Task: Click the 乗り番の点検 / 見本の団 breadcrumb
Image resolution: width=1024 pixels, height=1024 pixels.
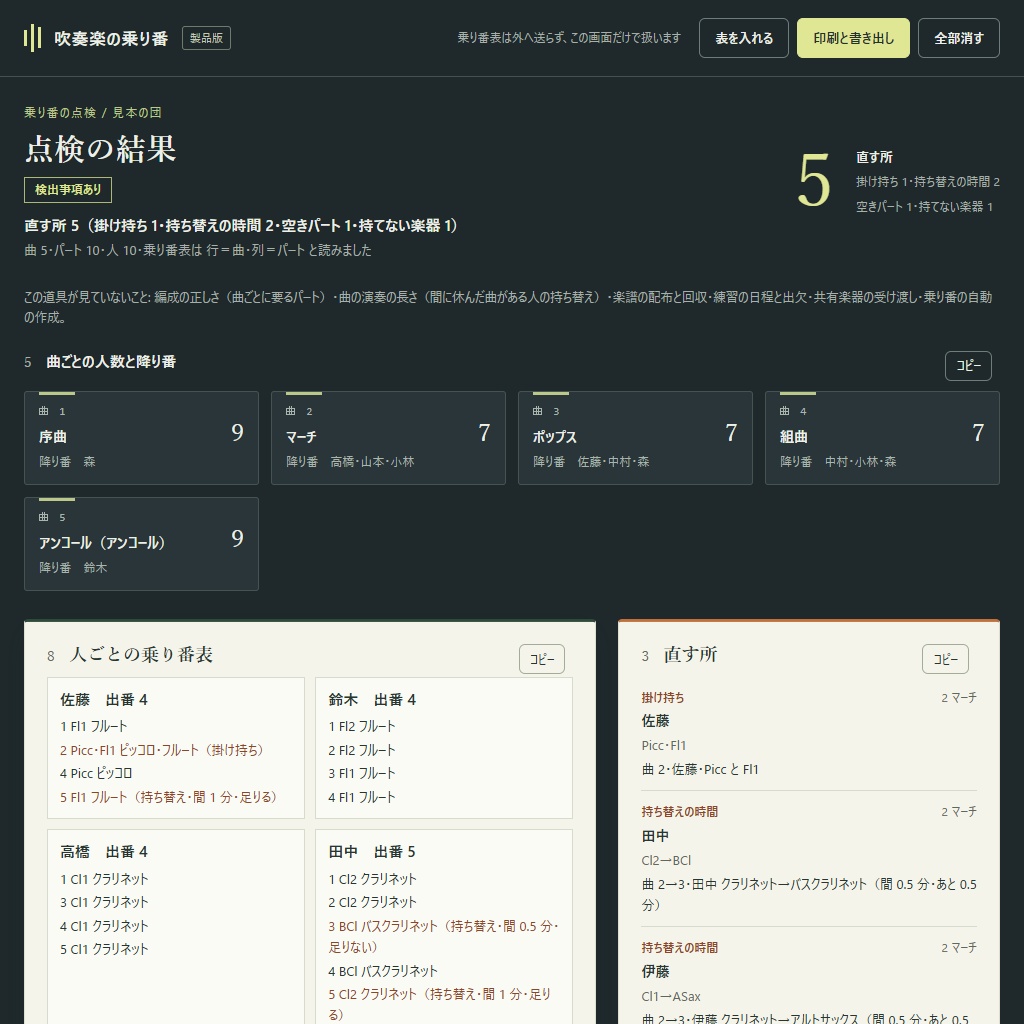Action: (x=93, y=112)
